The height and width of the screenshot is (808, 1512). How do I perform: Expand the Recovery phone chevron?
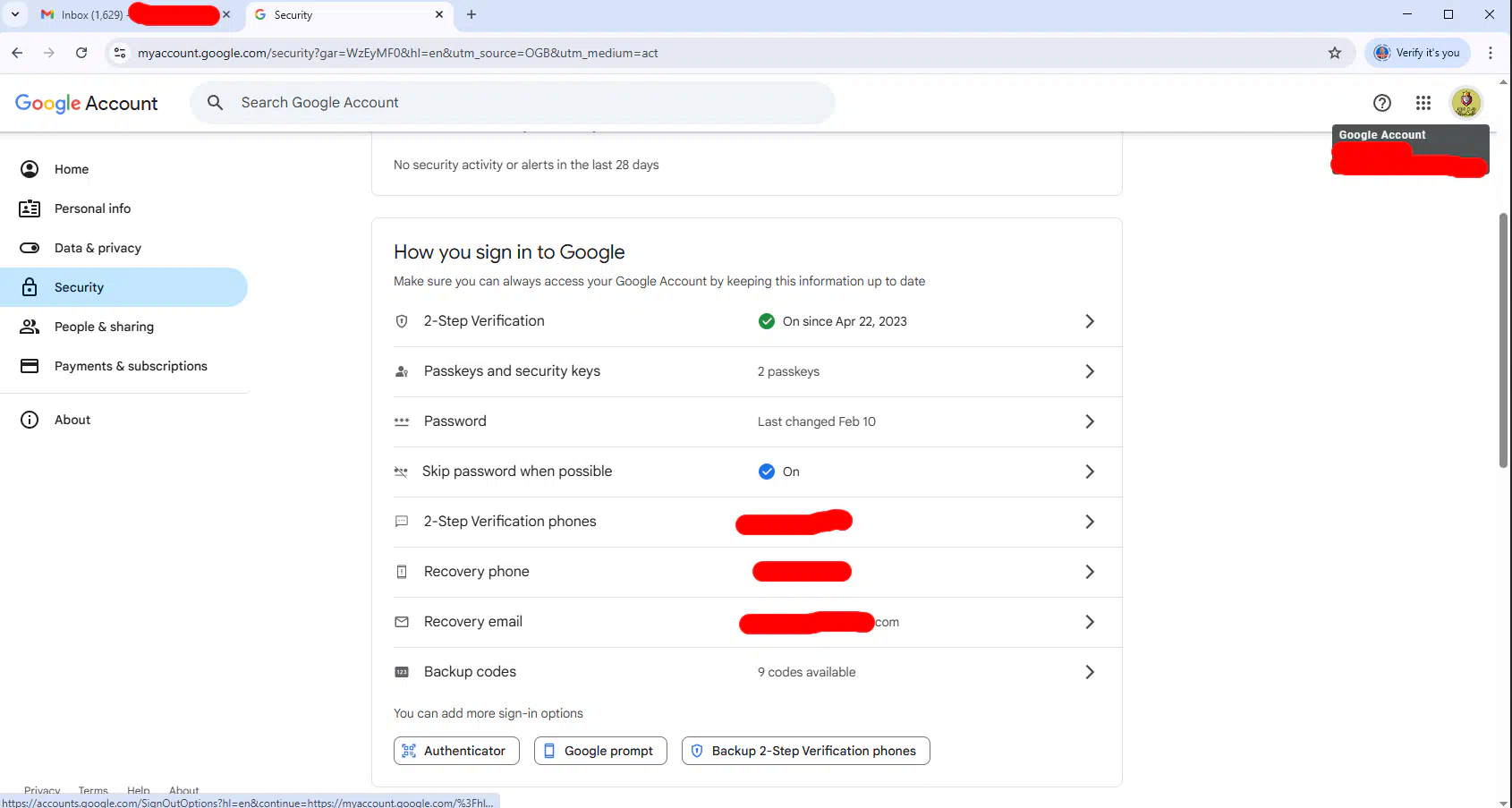coord(1090,572)
